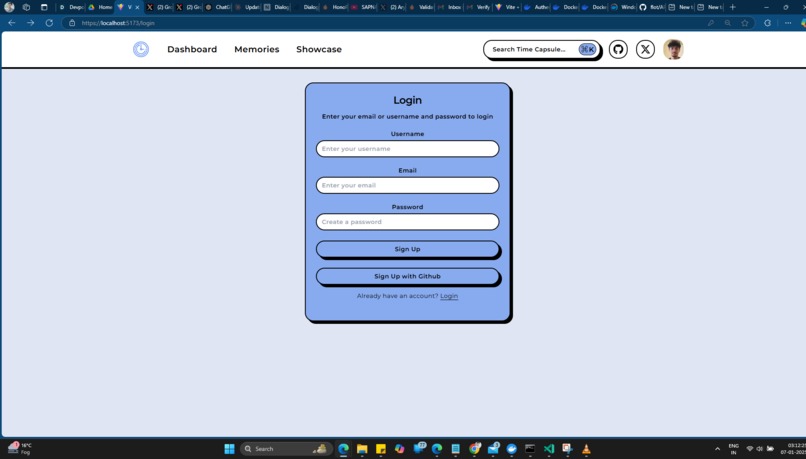The width and height of the screenshot is (806, 459).
Task: Open VLC media player from the taskbar
Action: (586, 449)
